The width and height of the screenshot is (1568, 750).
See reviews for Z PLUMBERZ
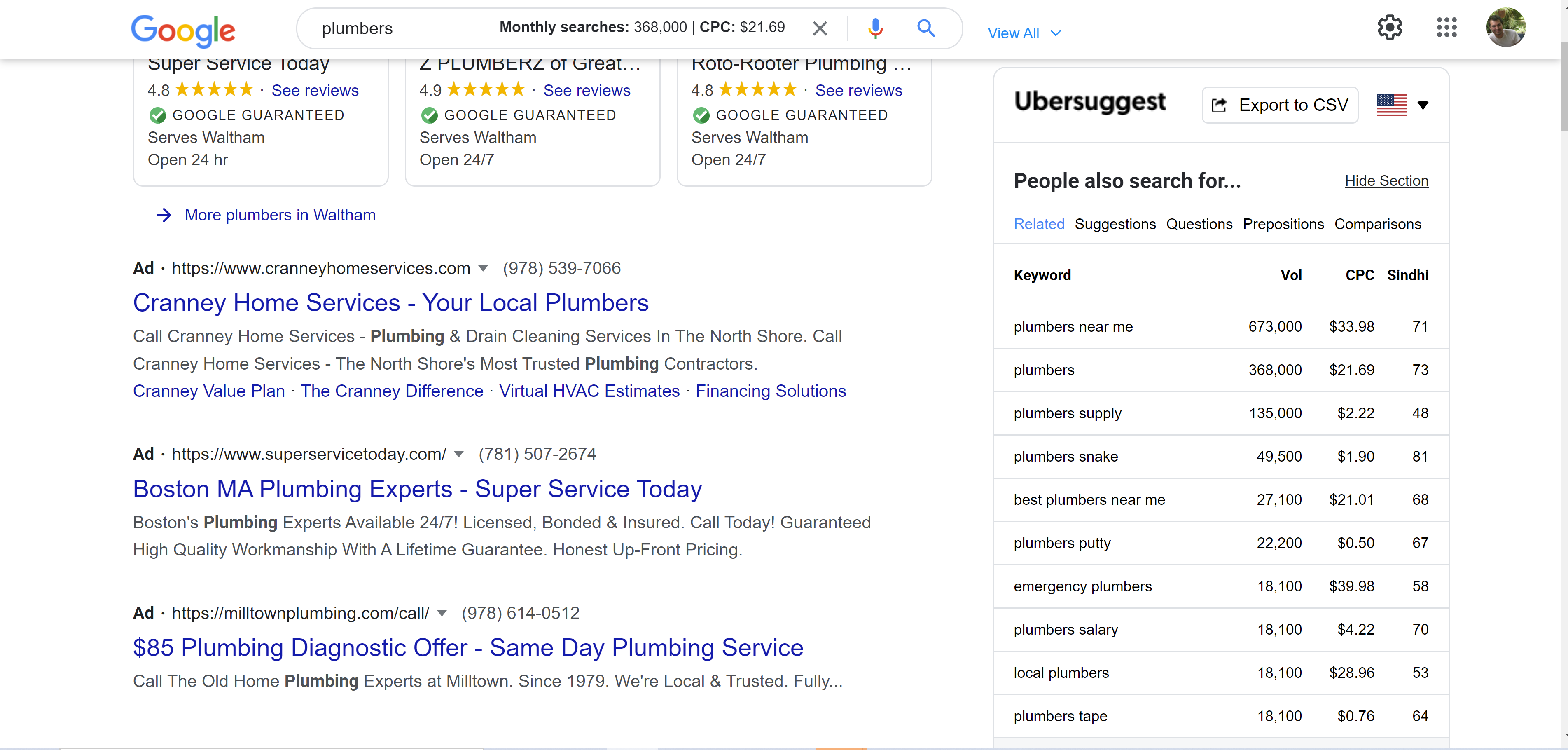(587, 90)
